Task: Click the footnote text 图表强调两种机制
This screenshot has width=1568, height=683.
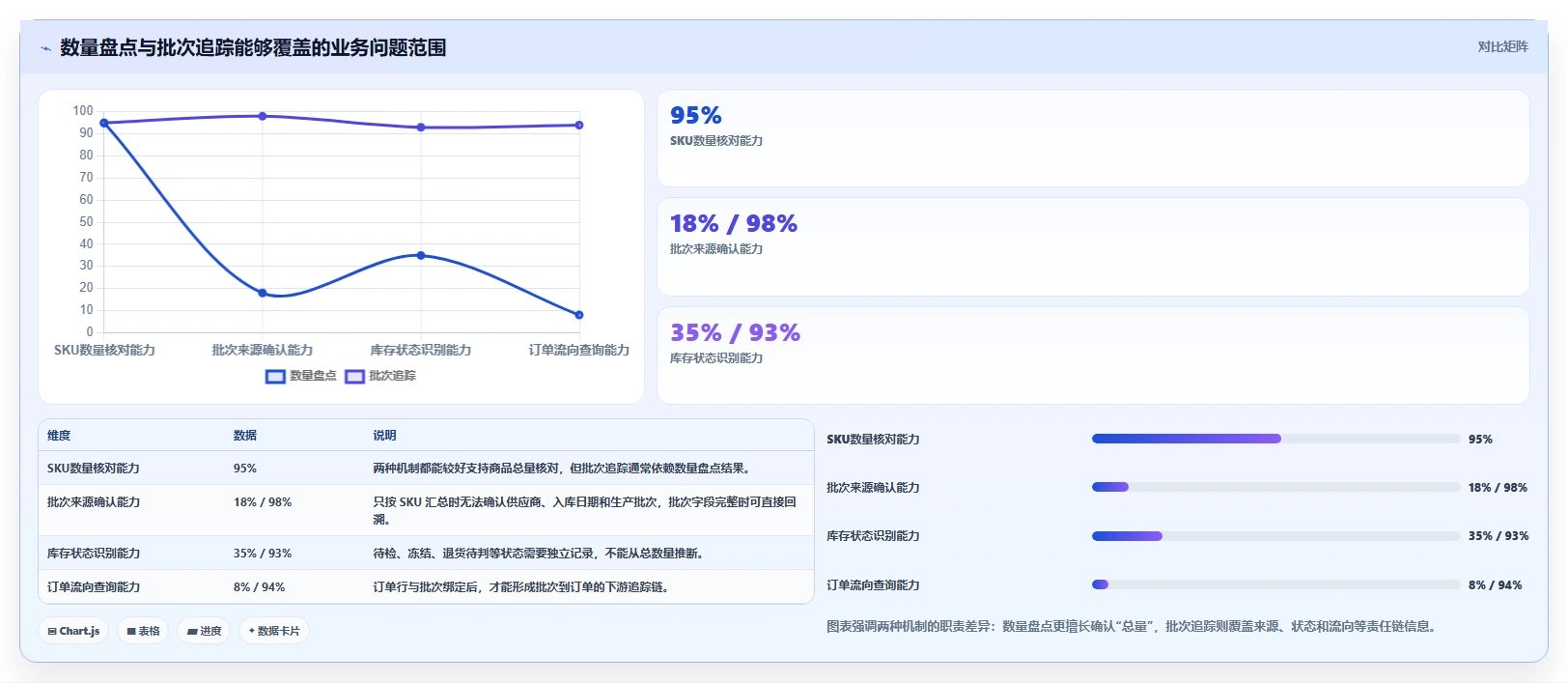Action: point(1134,627)
